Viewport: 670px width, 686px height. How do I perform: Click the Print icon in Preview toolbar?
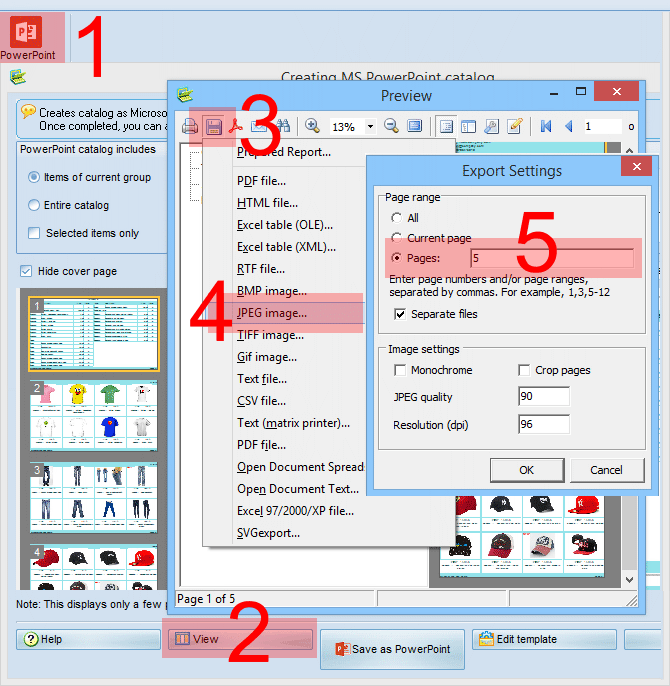coord(189,127)
